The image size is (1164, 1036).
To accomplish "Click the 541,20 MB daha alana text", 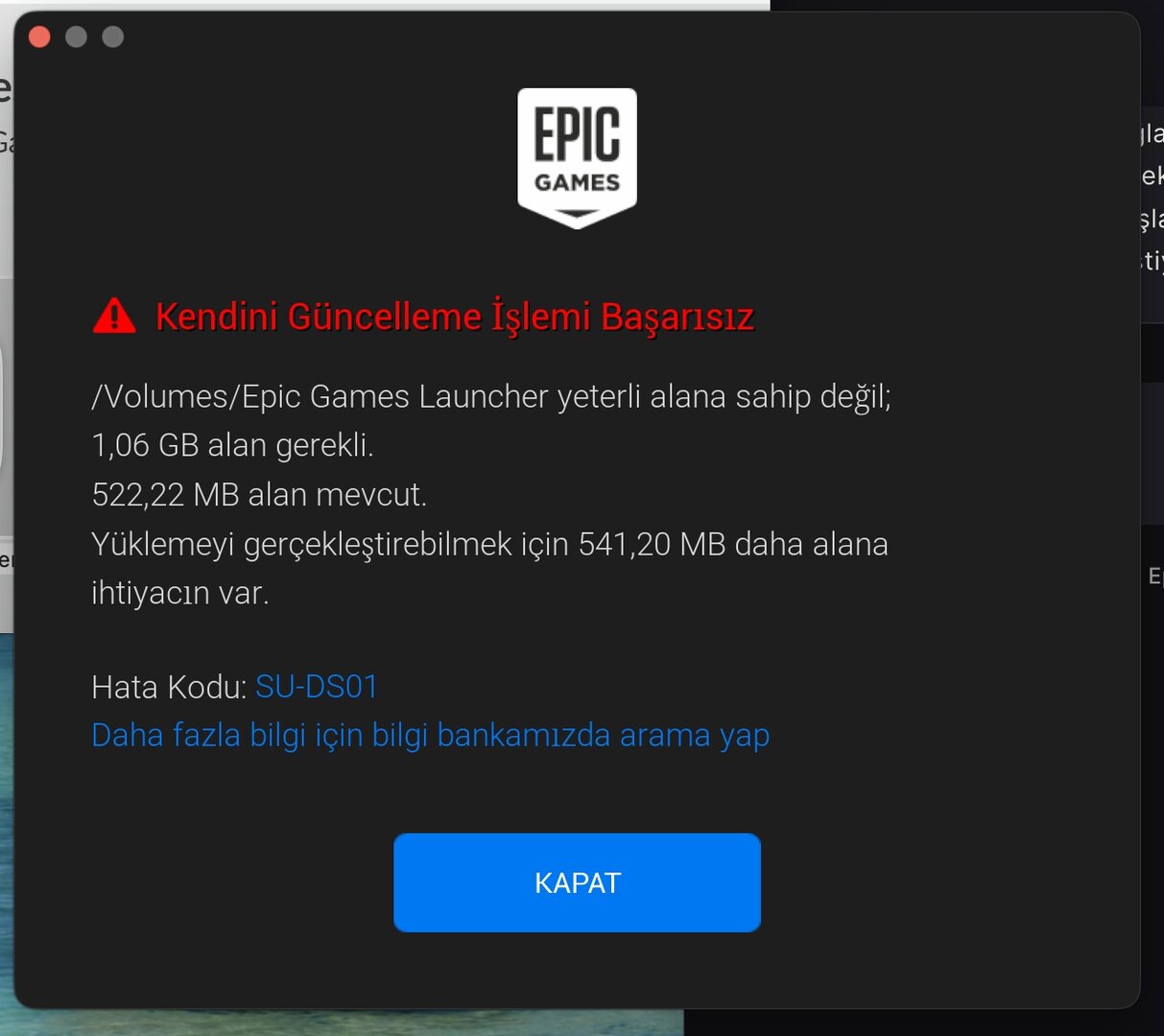I will point(733,544).
